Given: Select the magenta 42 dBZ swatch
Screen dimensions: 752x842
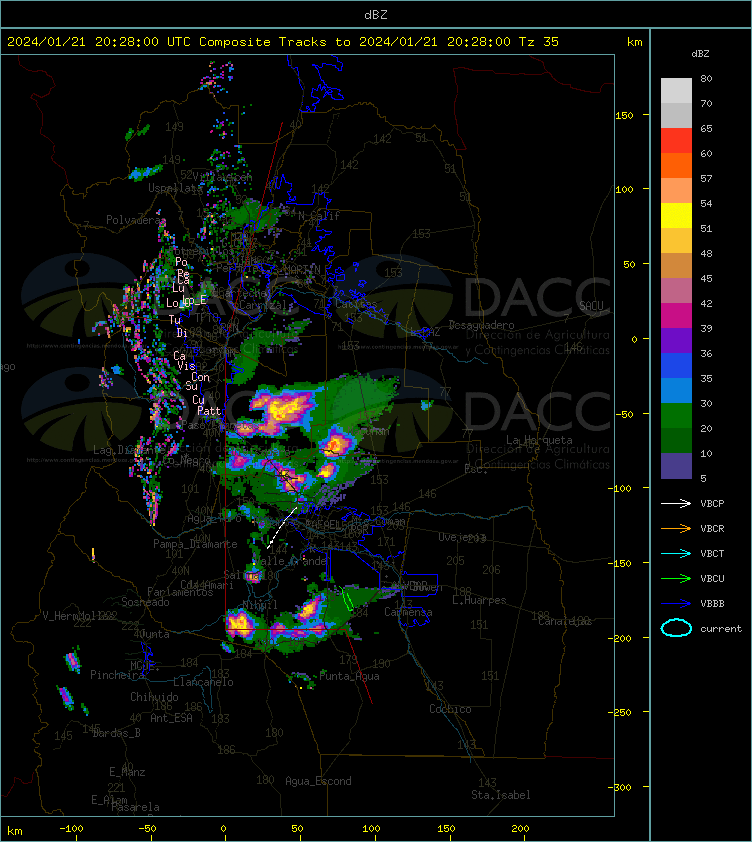Looking at the screenshot, I should [x=676, y=315].
